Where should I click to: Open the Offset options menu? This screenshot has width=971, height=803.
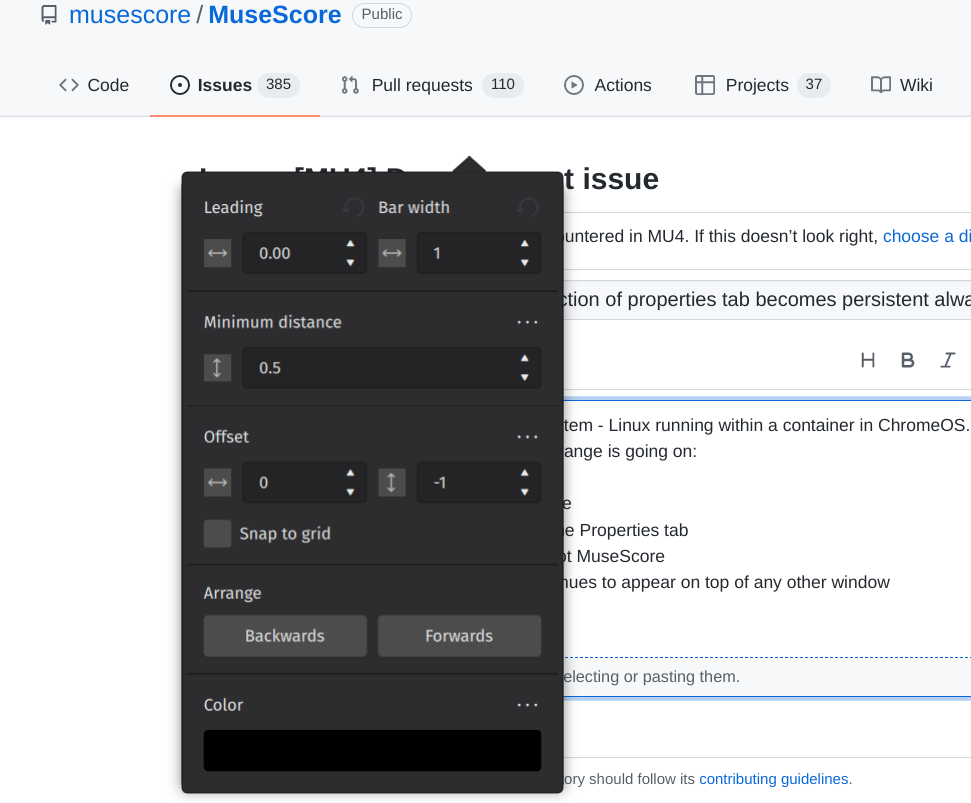point(527,436)
